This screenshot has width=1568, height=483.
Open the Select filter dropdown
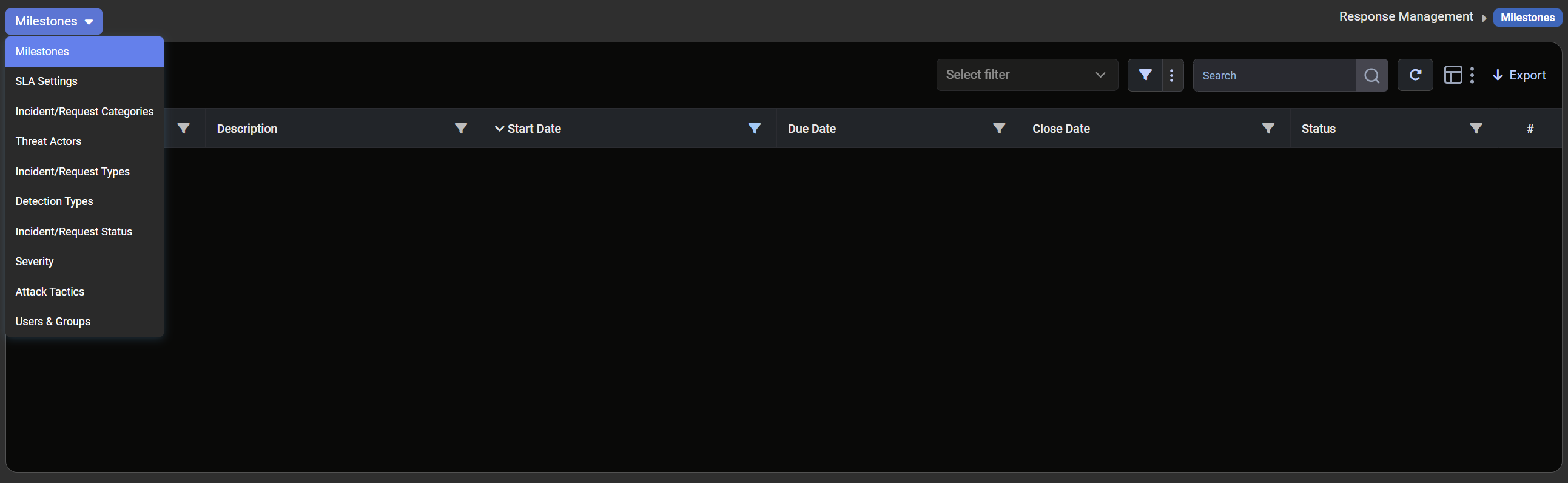click(1026, 75)
